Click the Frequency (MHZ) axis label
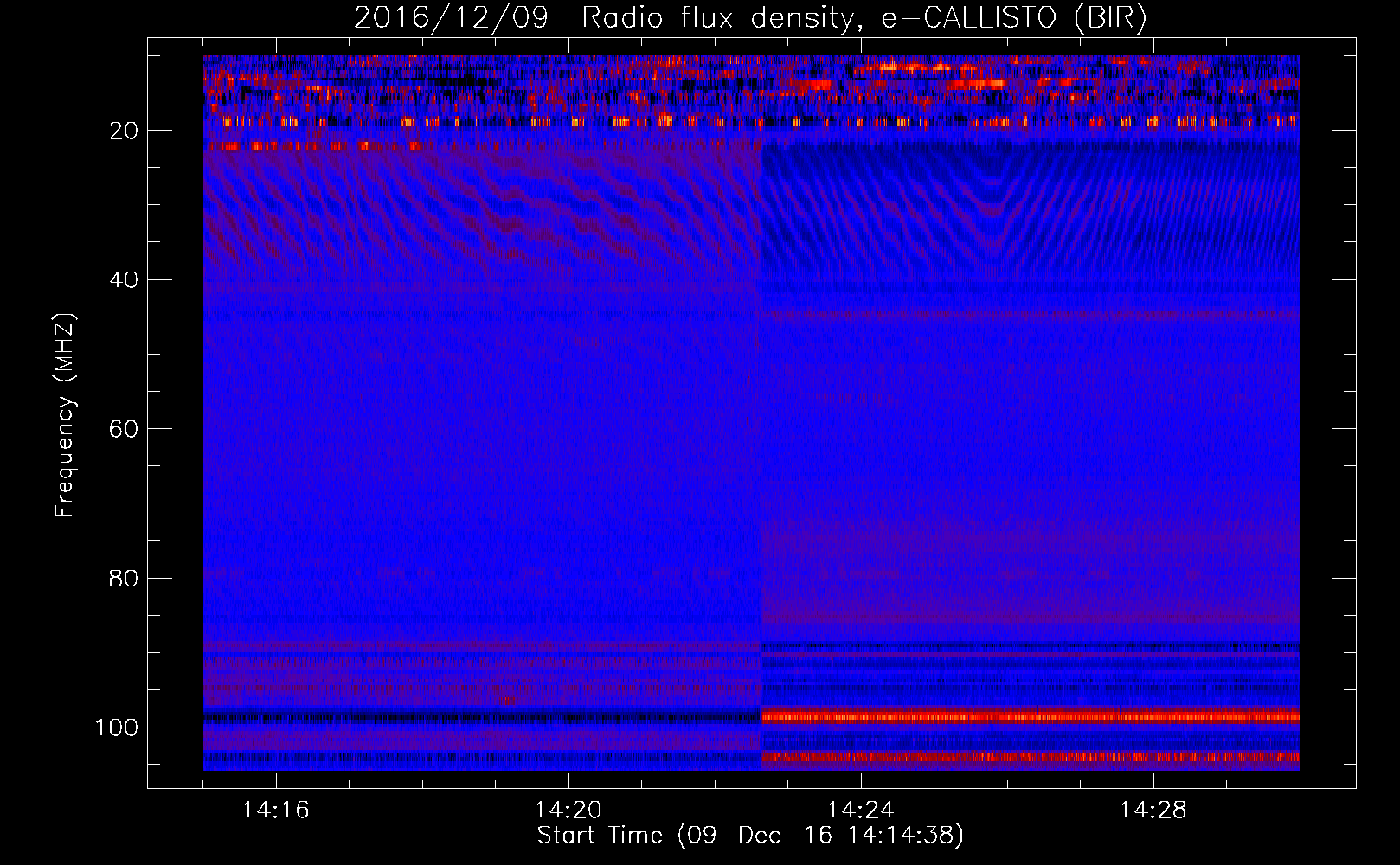 [x=65, y=414]
